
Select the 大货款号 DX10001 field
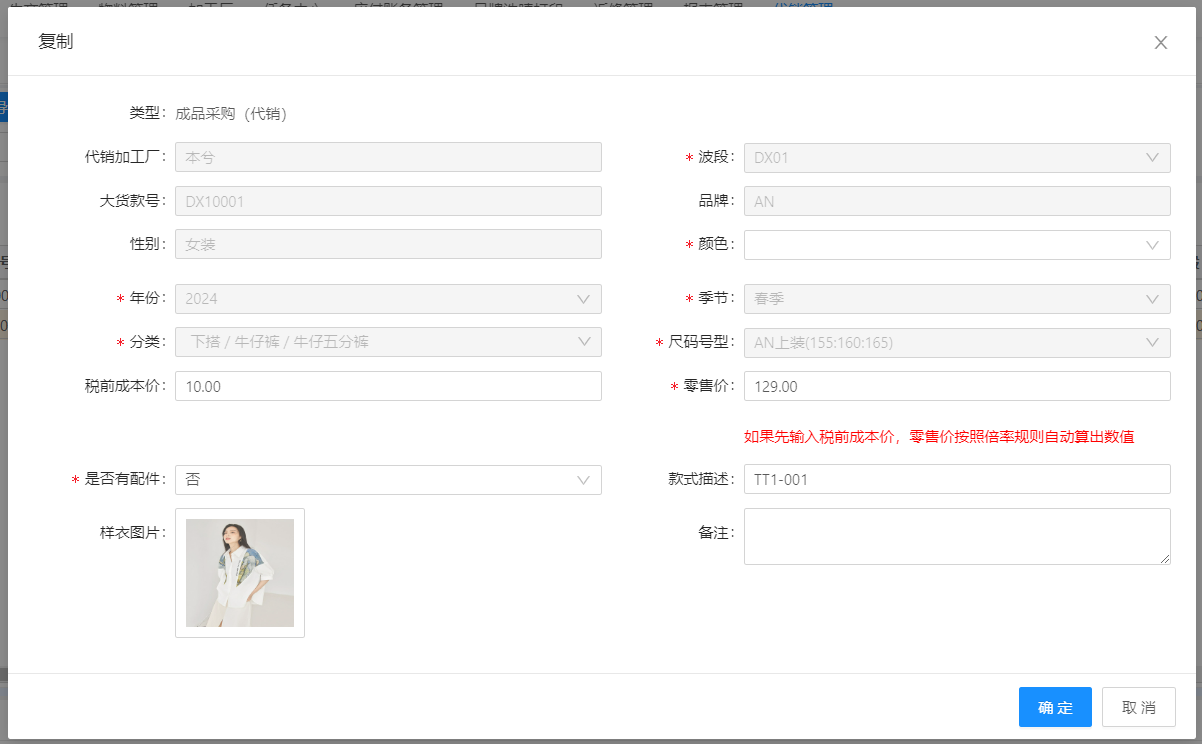388,202
